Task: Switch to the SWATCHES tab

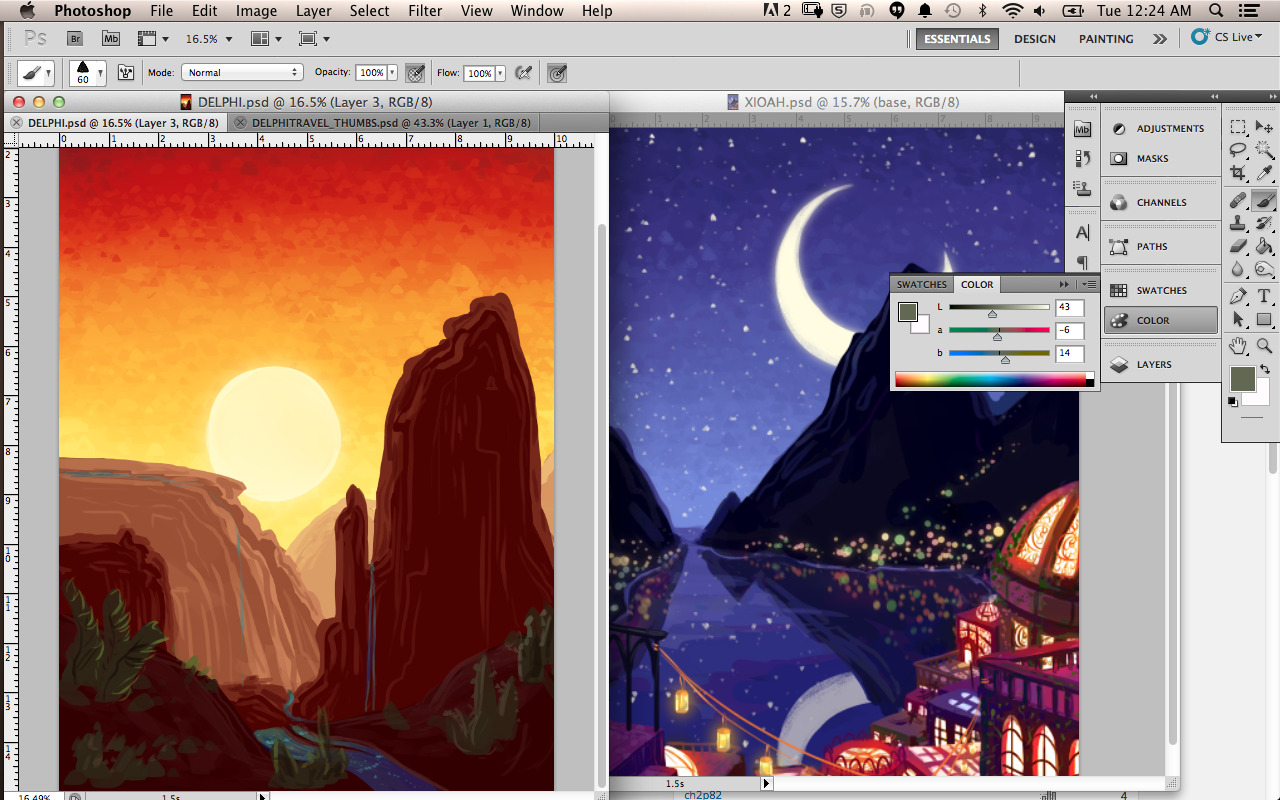Action: click(x=921, y=284)
